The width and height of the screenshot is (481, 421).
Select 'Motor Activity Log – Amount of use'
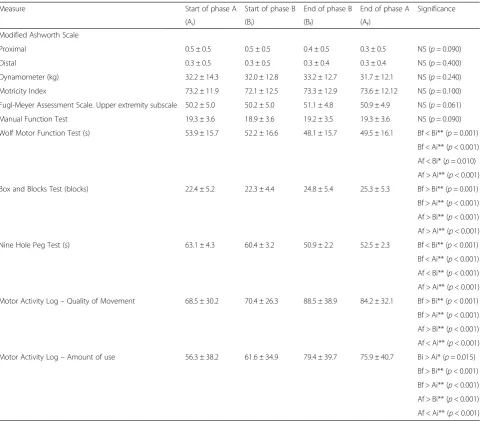(x=57, y=357)
